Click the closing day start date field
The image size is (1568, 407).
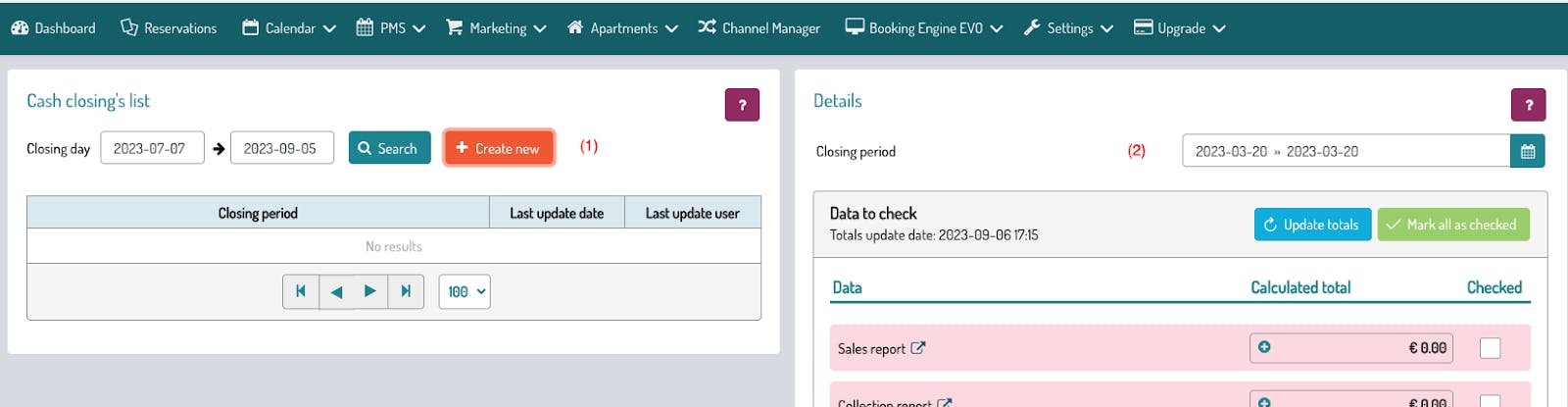152,148
